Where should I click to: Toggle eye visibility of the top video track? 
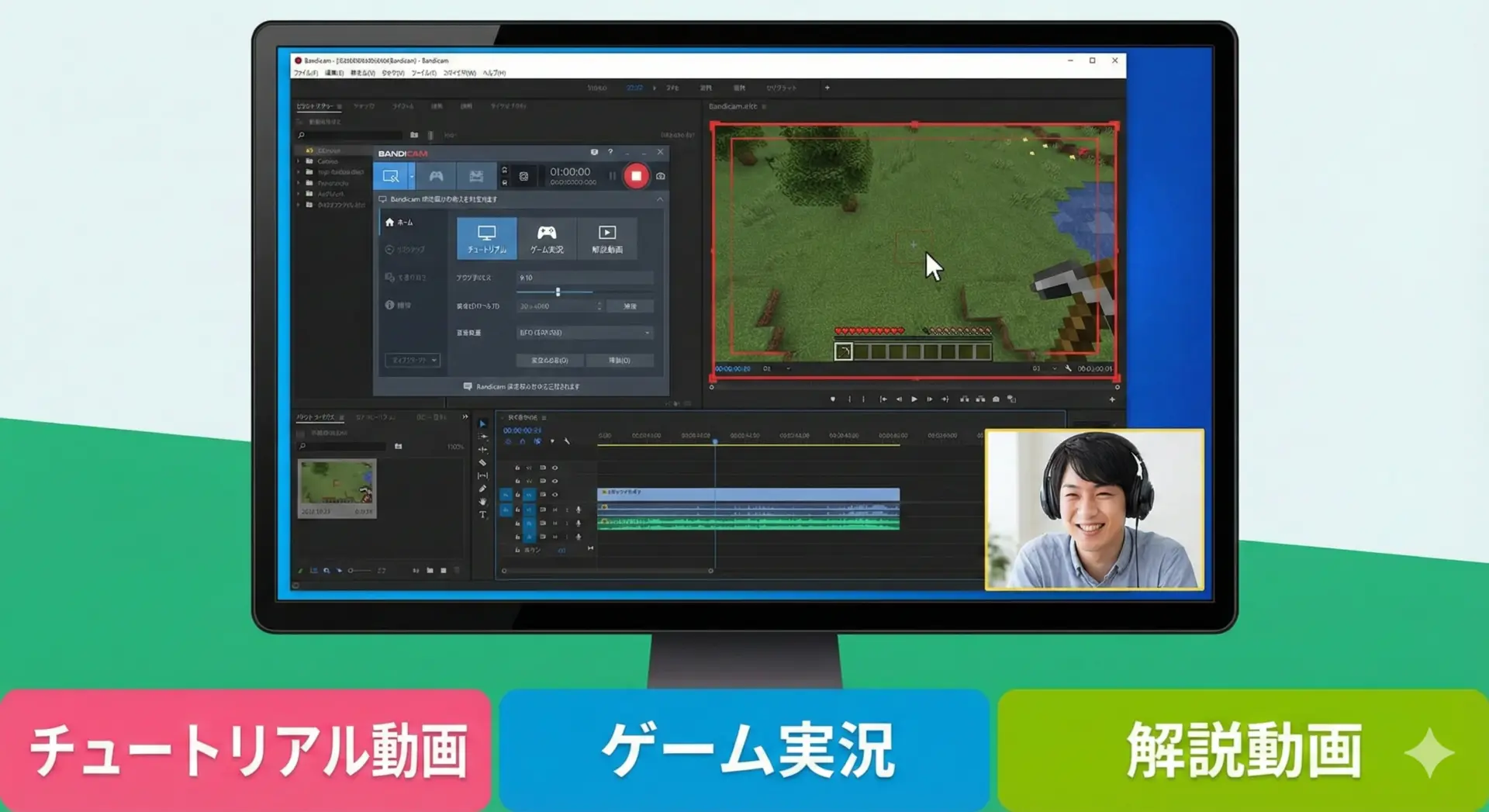click(x=554, y=468)
